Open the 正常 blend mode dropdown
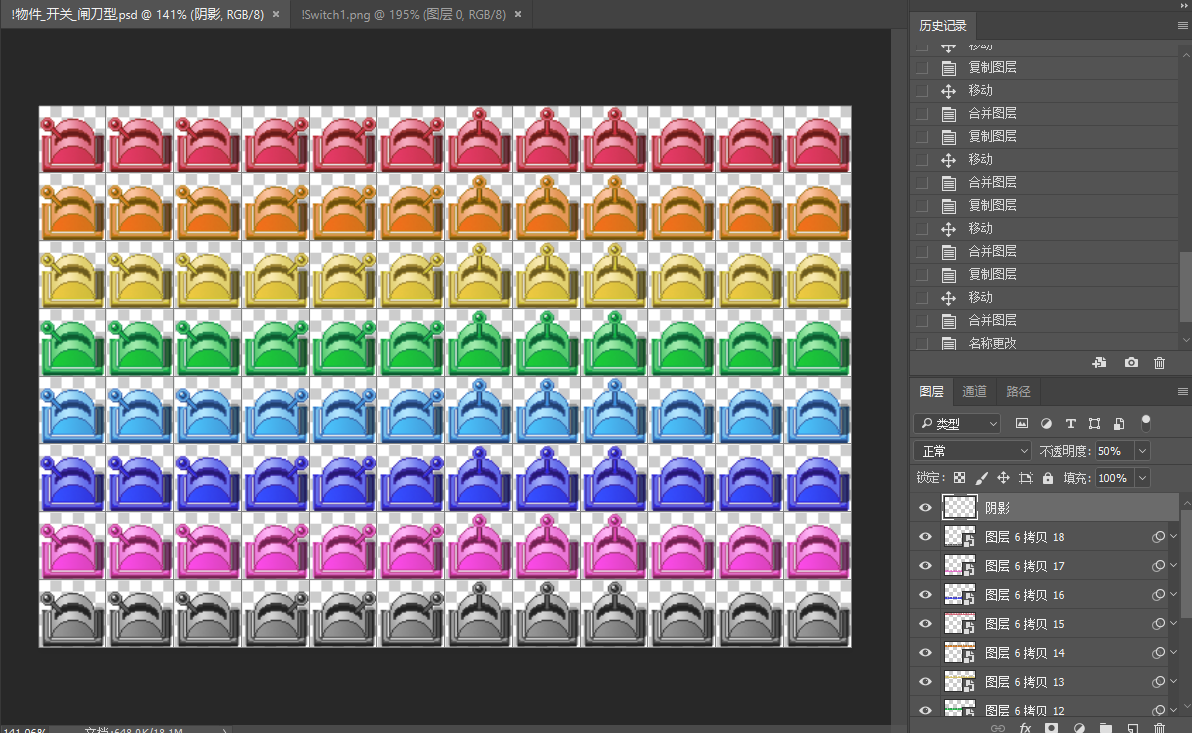 click(972, 451)
